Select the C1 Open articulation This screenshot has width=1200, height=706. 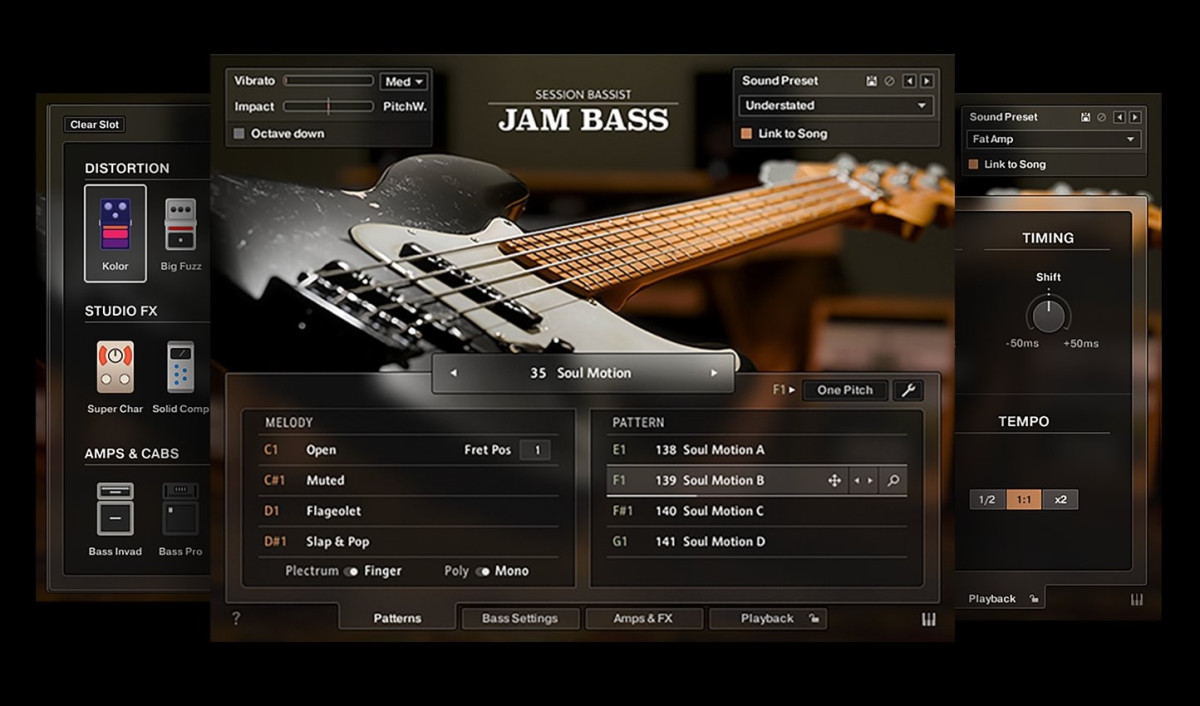[x=408, y=450]
